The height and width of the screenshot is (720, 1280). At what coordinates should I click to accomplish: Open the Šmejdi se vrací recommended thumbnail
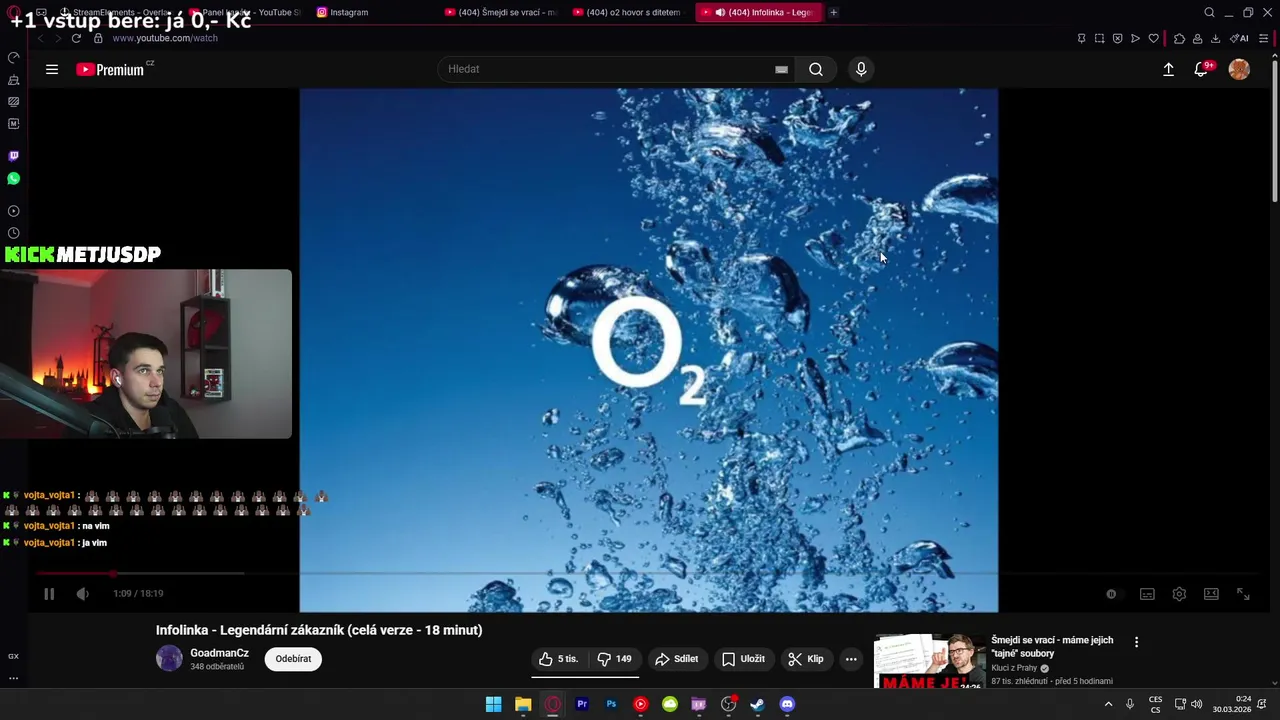pos(929,661)
